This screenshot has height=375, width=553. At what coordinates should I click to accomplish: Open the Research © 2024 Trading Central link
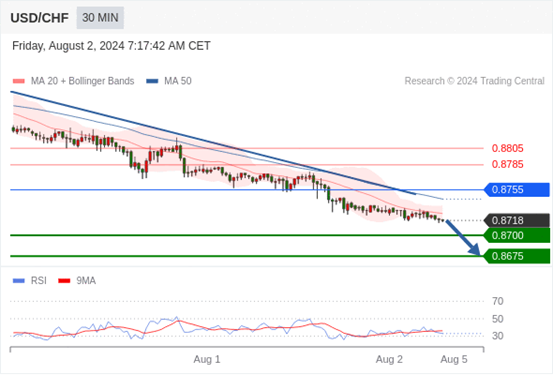coord(474,81)
